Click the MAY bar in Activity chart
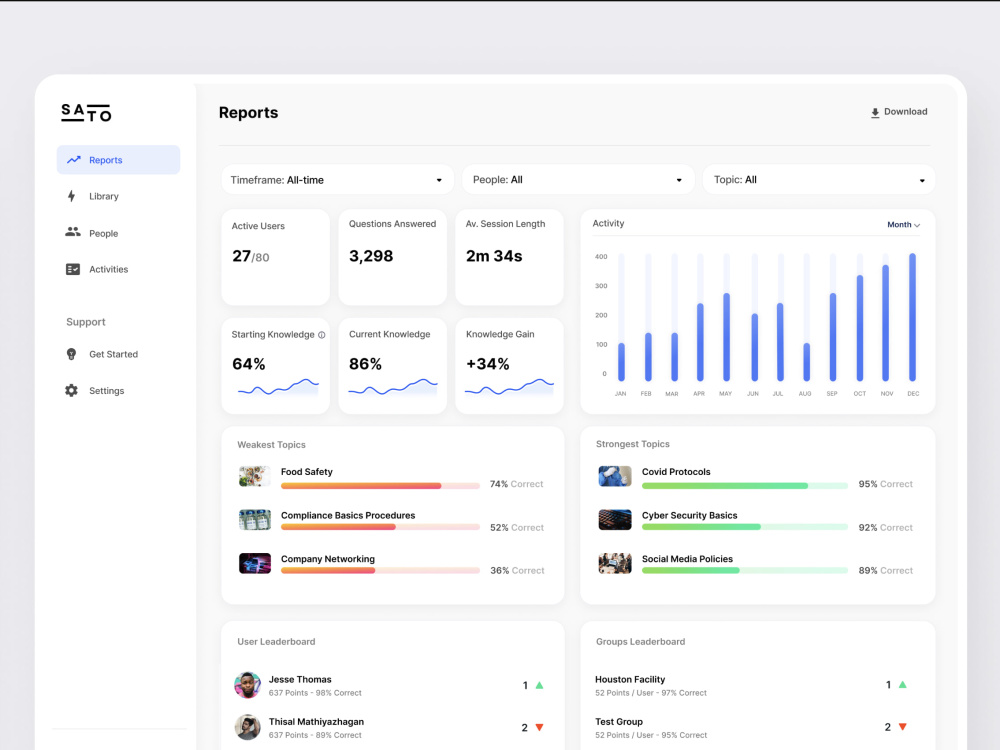The height and width of the screenshot is (750, 1000). (x=726, y=337)
